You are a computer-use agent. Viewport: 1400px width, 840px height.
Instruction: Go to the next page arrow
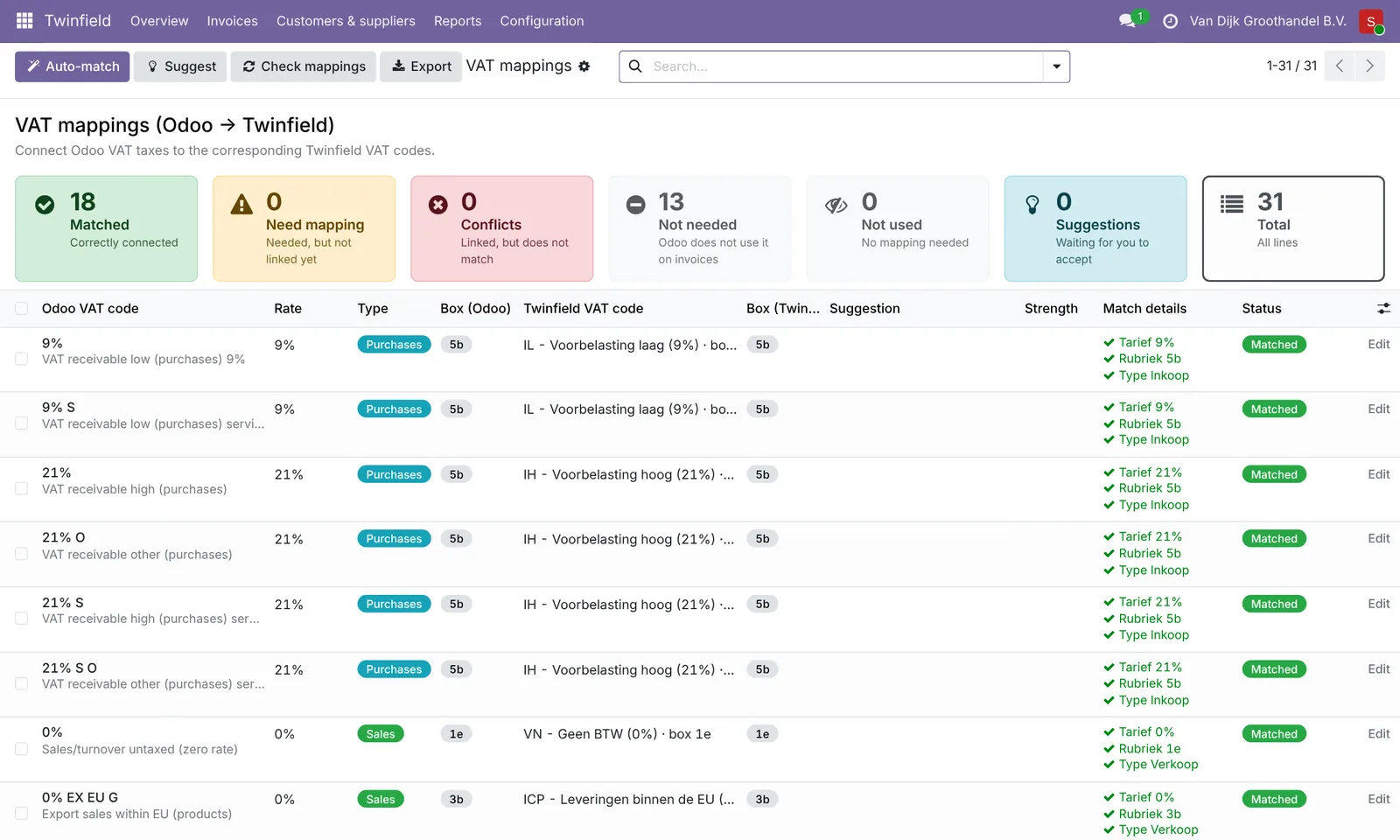tap(1369, 66)
